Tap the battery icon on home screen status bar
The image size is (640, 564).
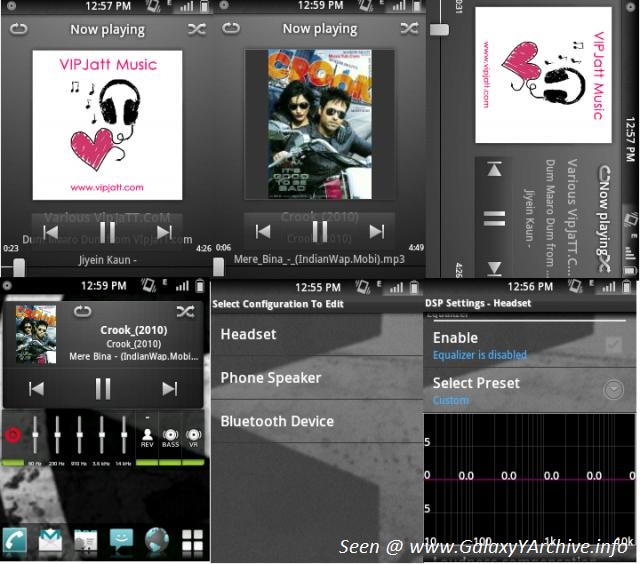click(200, 286)
